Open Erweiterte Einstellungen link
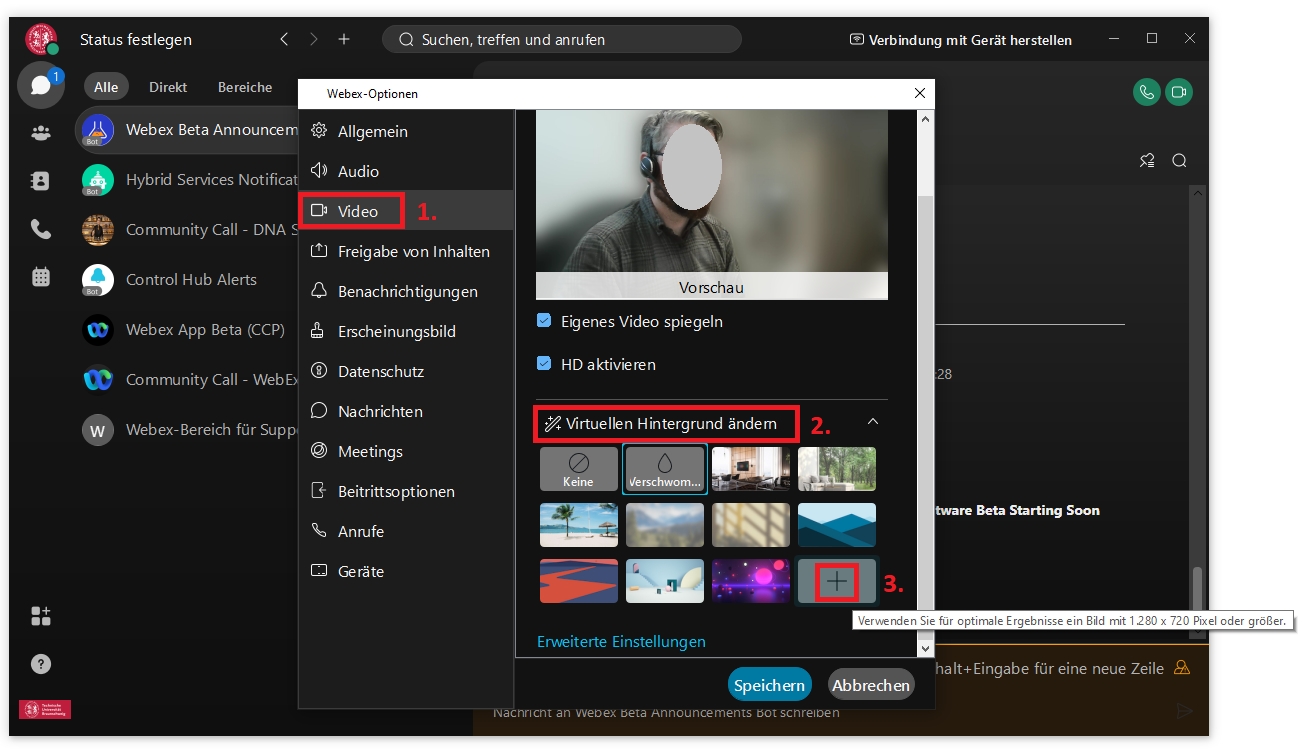Image resolution: width=1298 pixels, height=750 pixels. click(621, 642)
